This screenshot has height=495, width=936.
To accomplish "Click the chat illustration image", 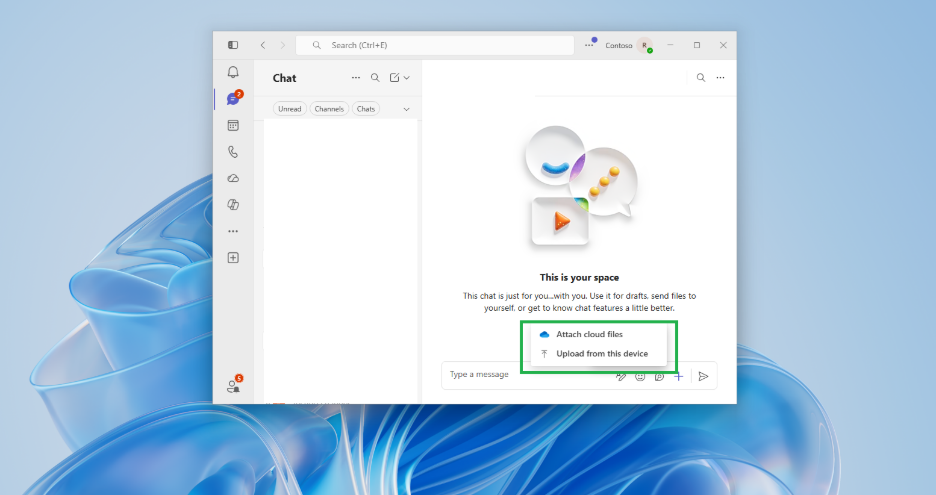I will [580, 186].
